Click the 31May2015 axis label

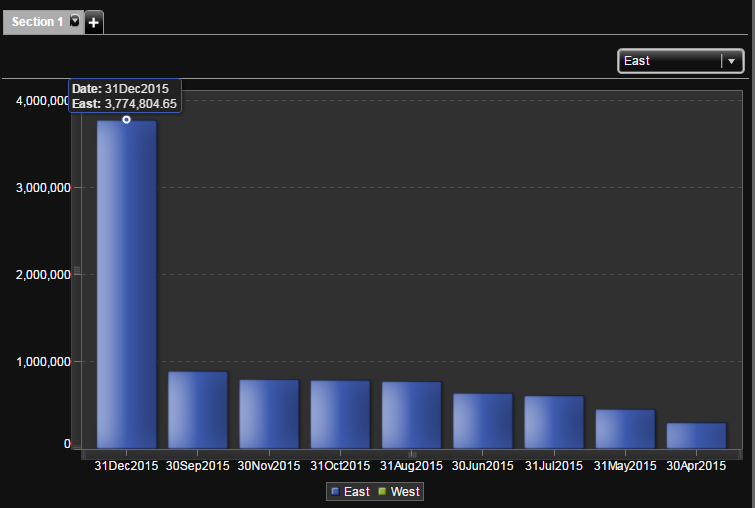(x=625, y=466)
